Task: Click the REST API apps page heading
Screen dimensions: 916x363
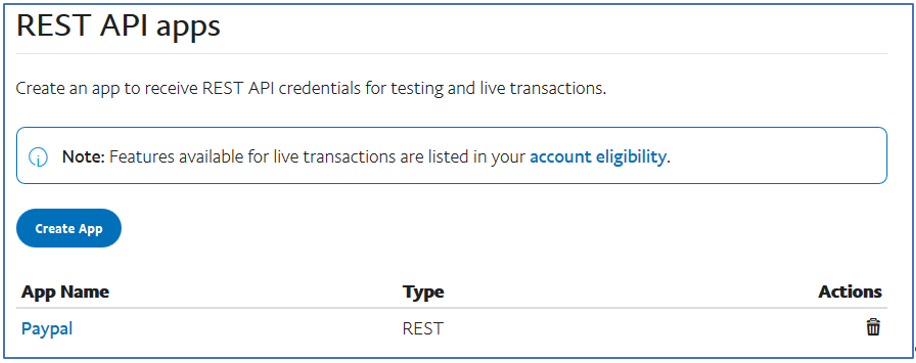Action: tap(119, 26)
